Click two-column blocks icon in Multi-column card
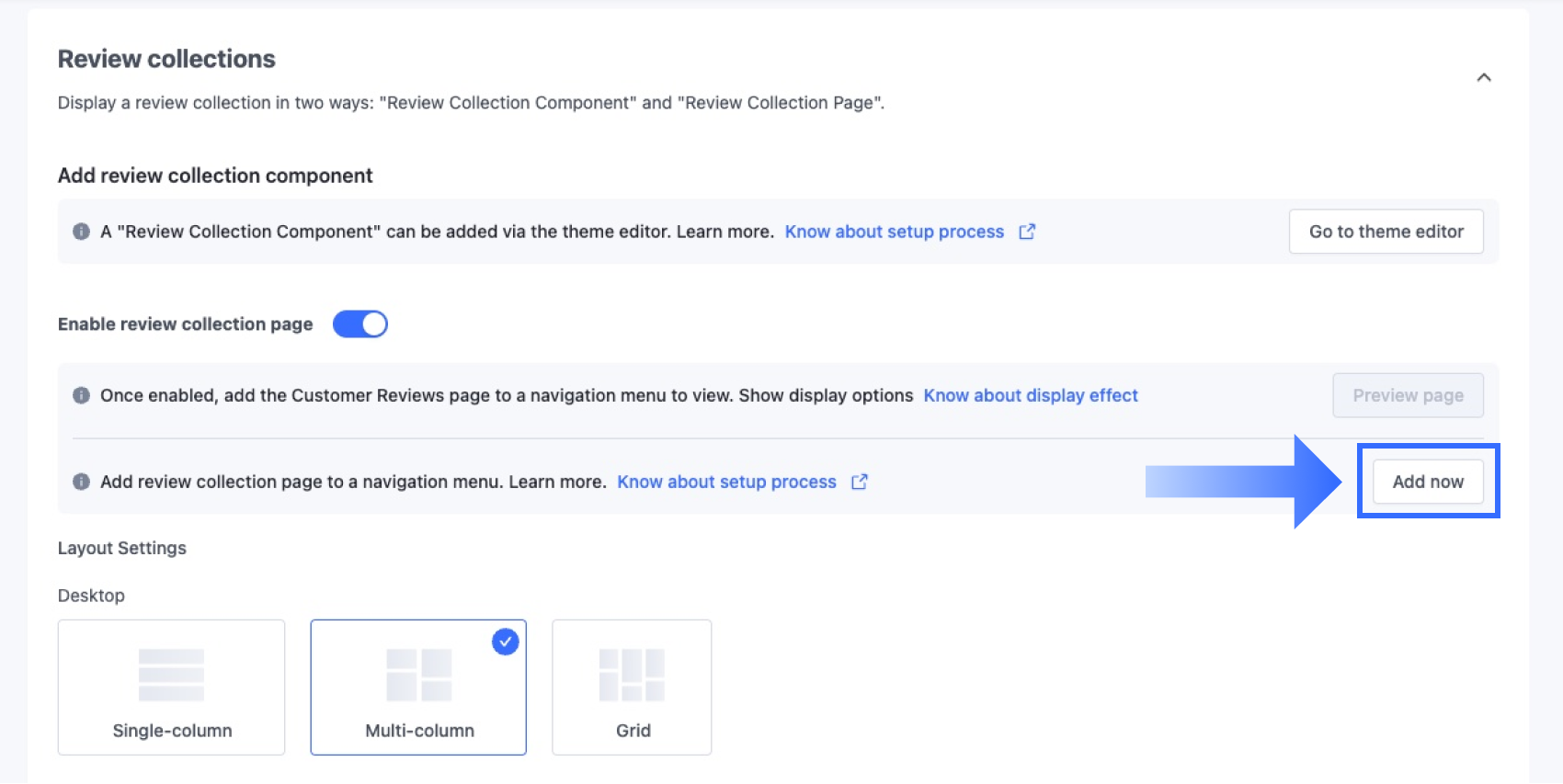Viewport: 1563px width, 784px height. click(418, 675)
